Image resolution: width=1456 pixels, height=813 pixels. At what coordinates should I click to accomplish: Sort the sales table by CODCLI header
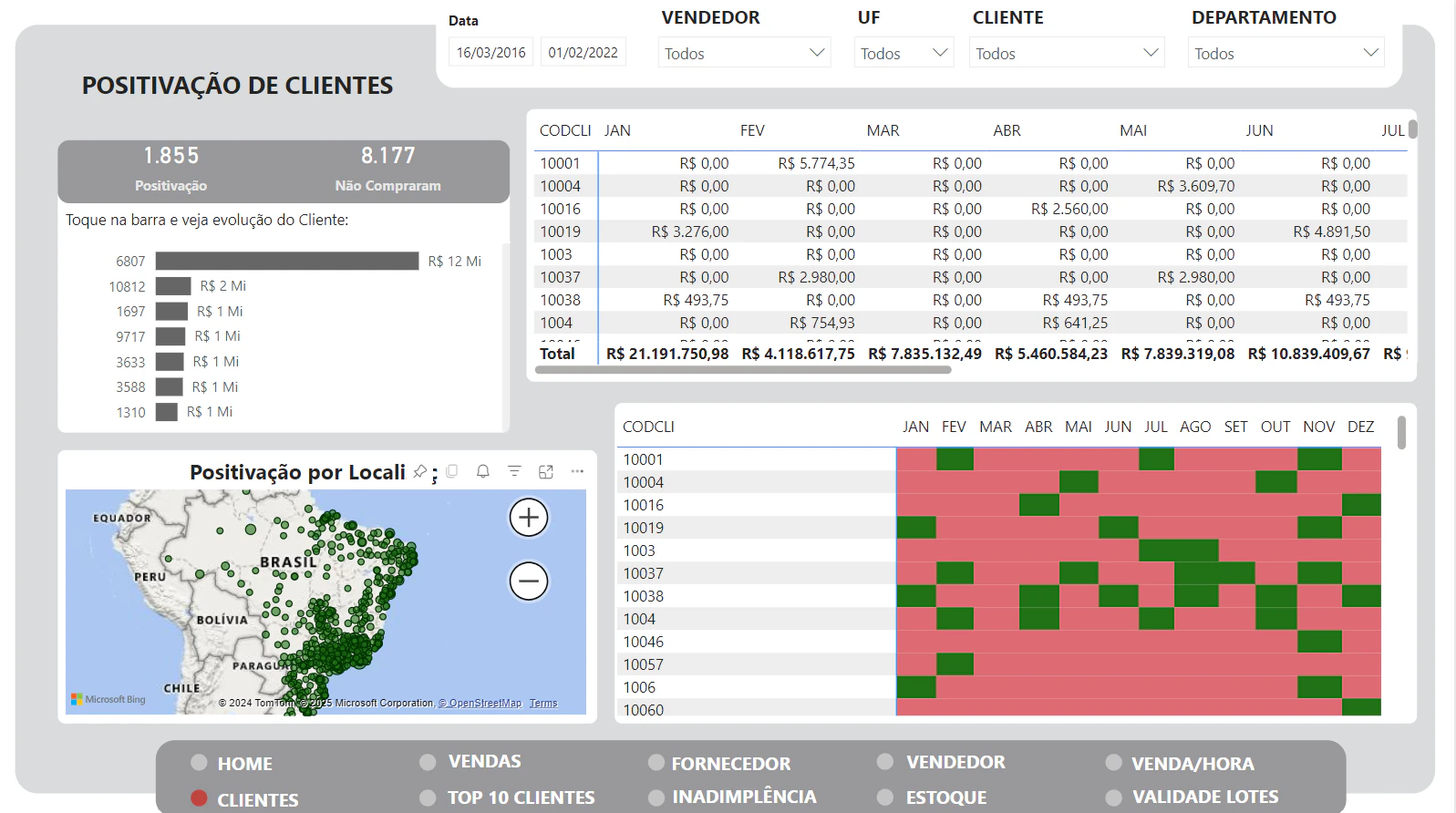[x=565, y=130]
